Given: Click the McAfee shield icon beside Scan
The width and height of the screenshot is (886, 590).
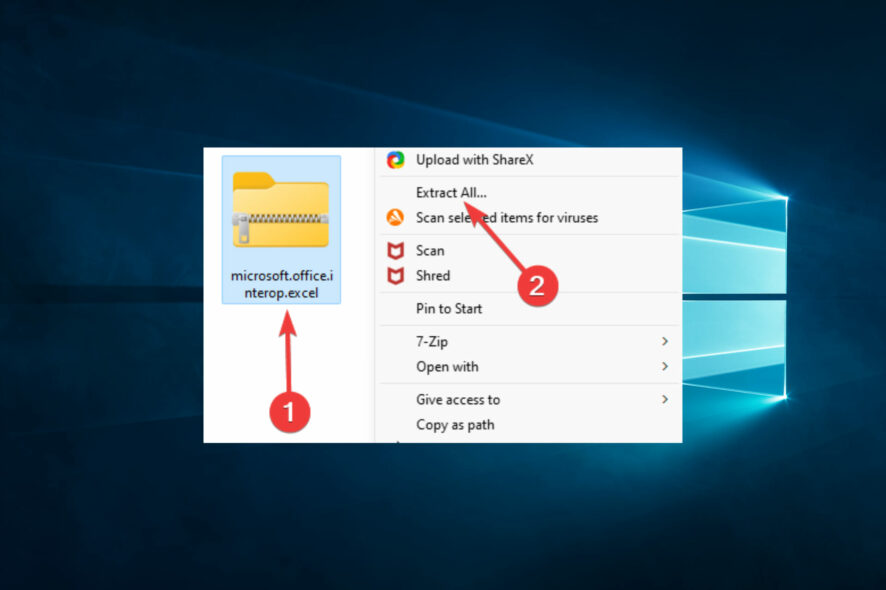Looking at the screenshot, I should click(x=394, y=250).
